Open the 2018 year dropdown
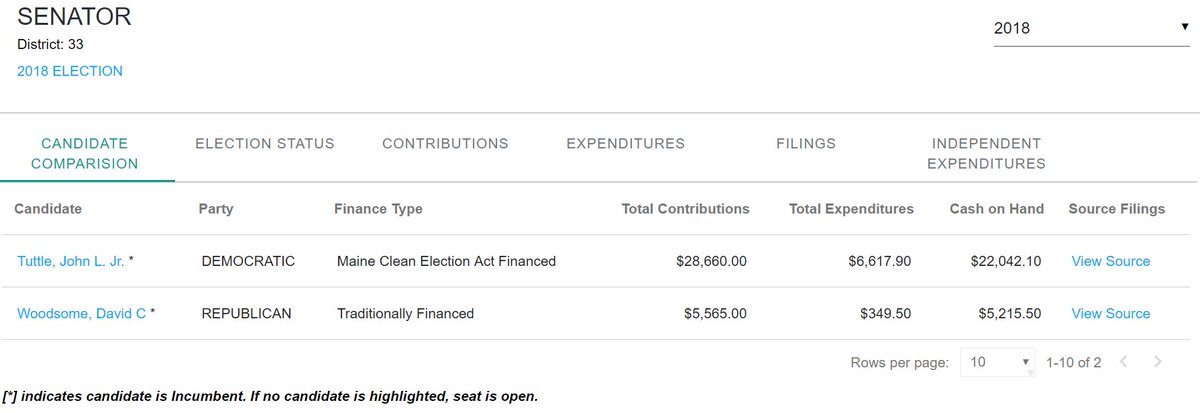Screen dimensions: 1200x413 pyautogui.click(x=1090, y=28)
